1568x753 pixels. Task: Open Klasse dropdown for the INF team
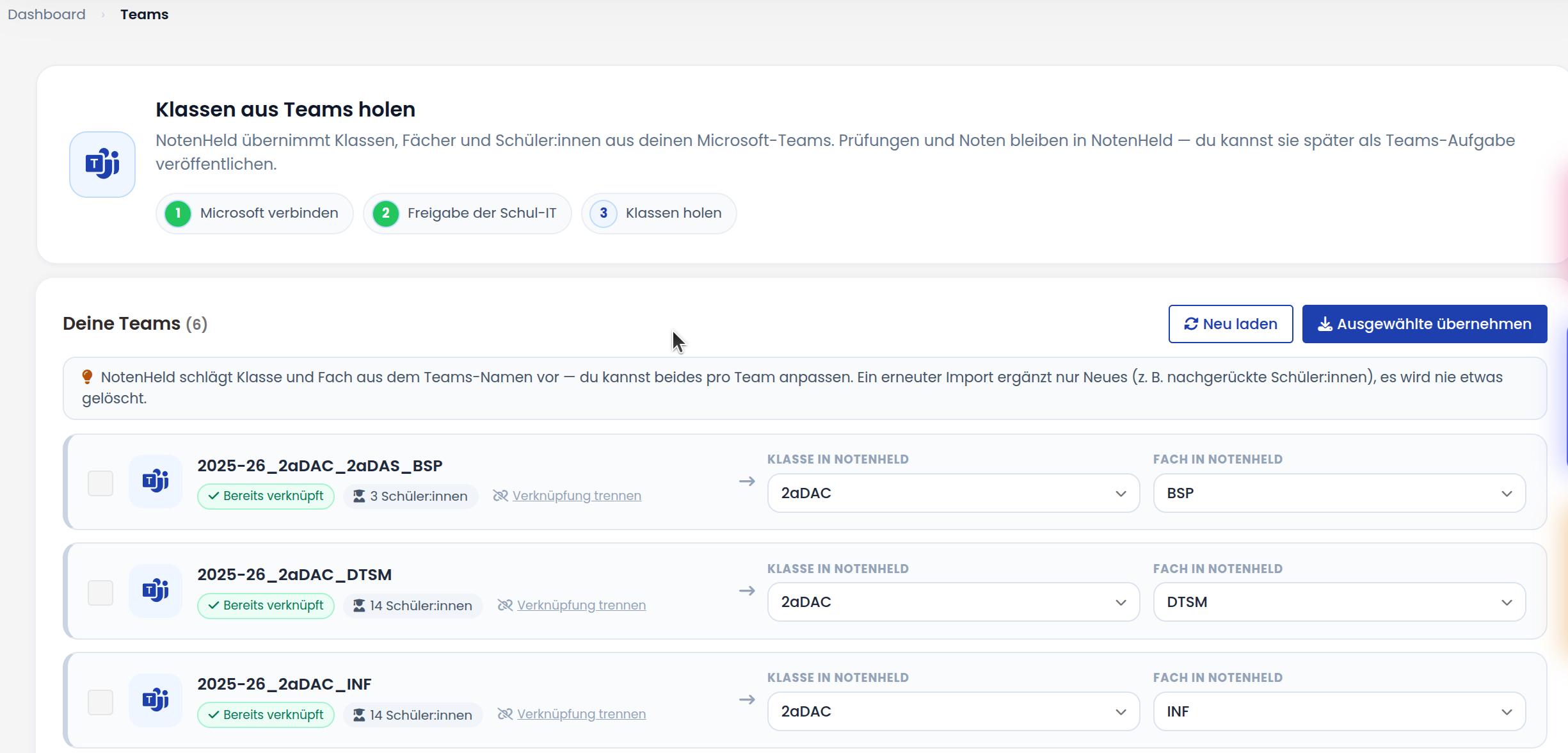pyautogui.click(x=954, y=711)
